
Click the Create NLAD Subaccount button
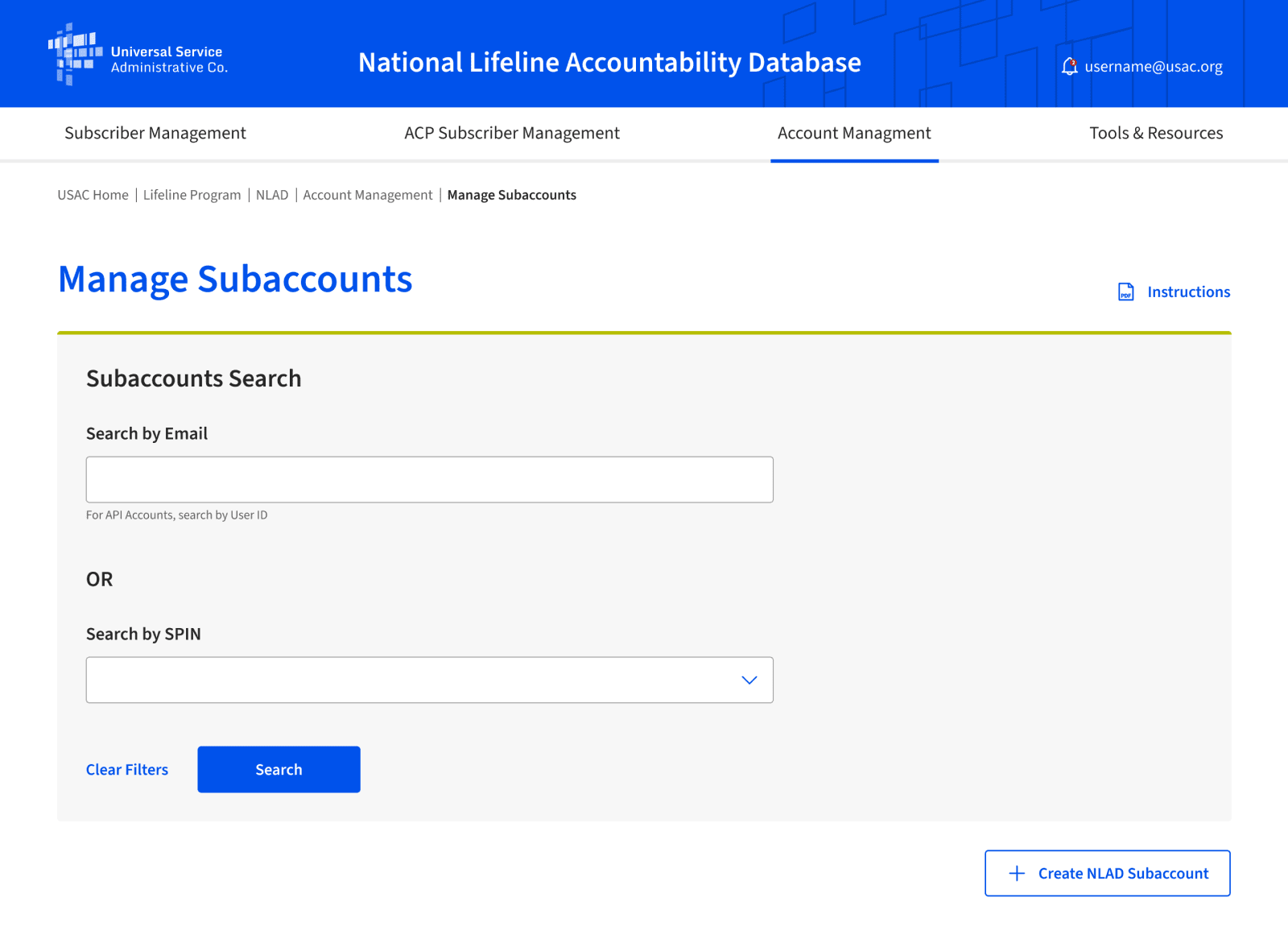tap(1108, 874)
